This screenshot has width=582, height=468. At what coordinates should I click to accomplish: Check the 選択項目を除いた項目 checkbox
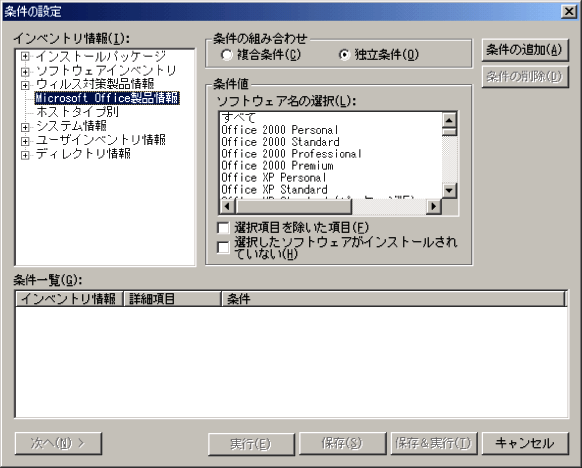223,228
